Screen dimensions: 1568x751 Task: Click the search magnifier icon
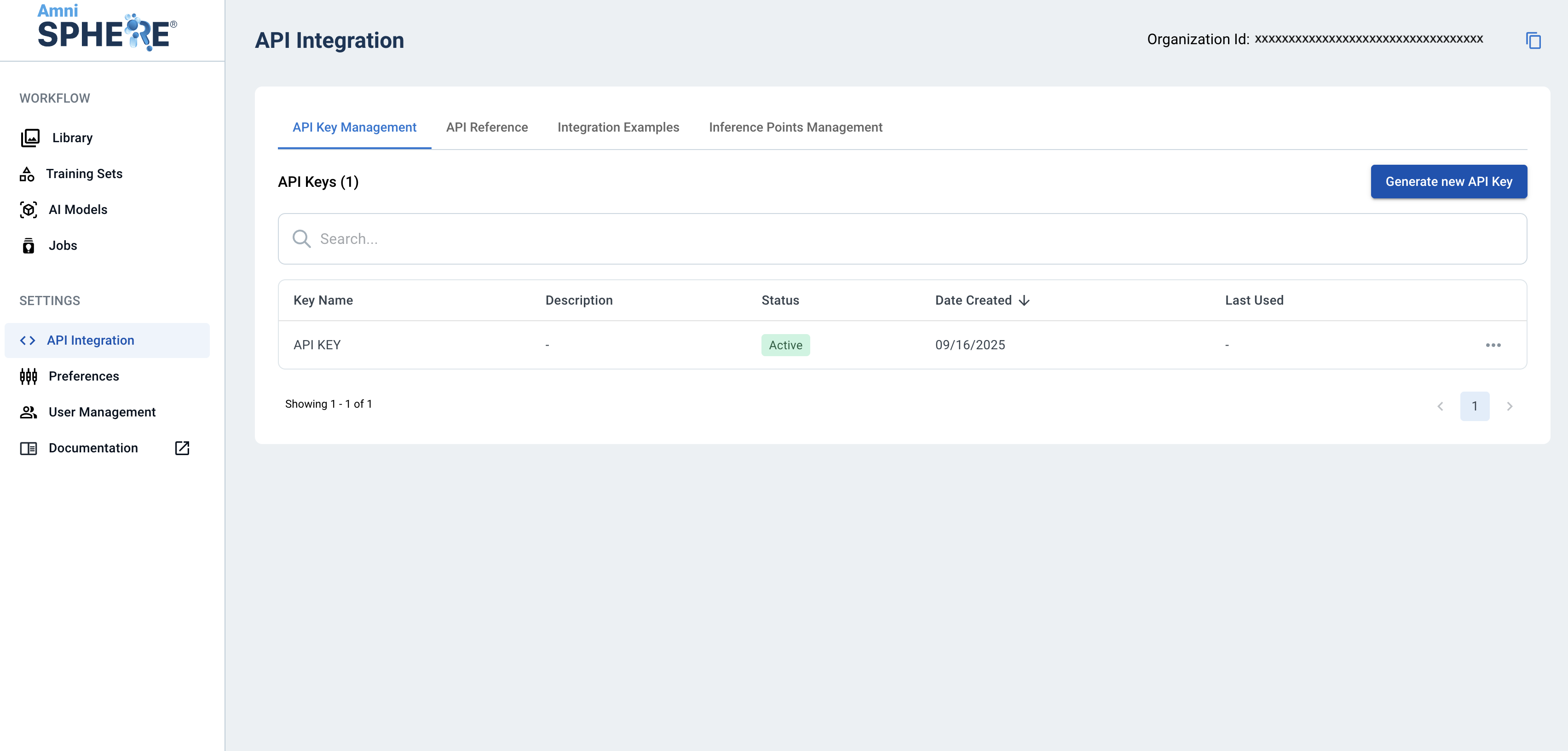(301, 238)
